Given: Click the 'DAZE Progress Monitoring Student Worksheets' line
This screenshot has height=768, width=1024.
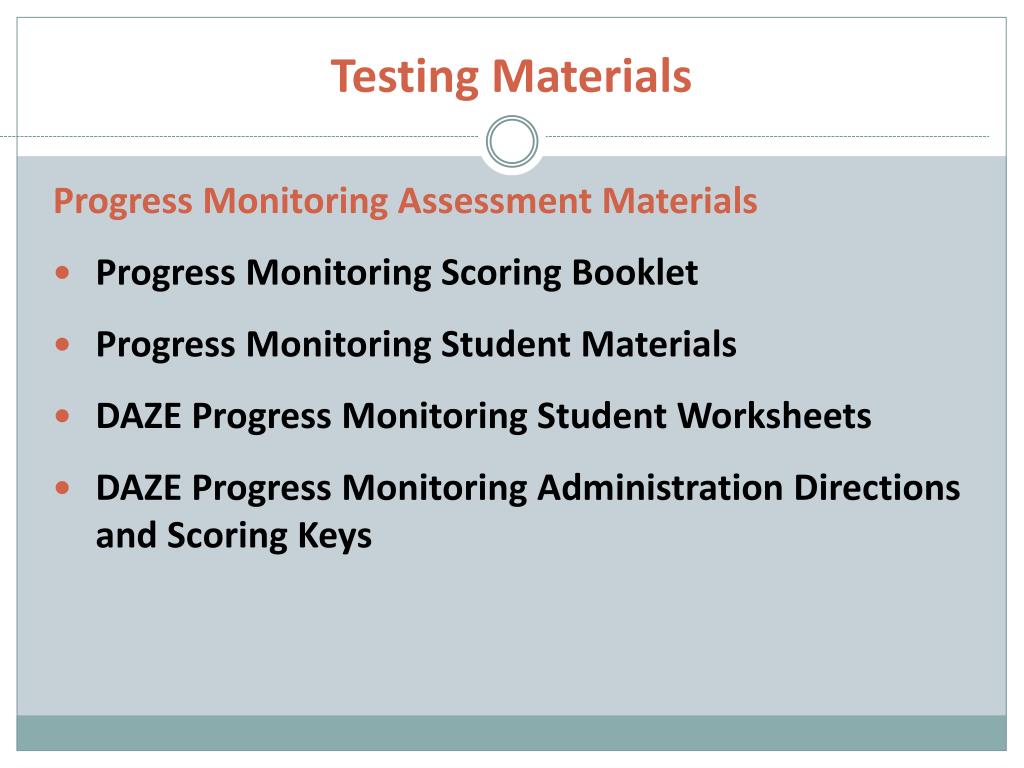Looking at the screenshot, I should [x=483, y=417].
